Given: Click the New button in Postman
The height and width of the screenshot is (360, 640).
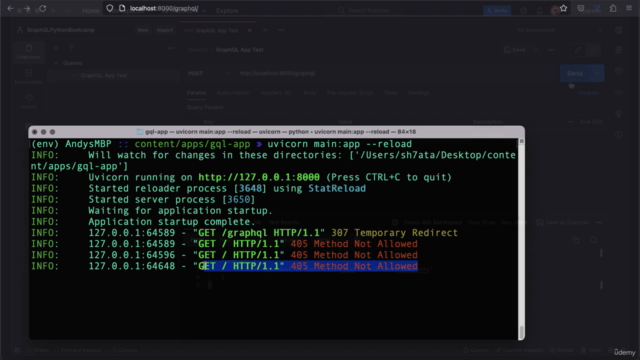Looking at the screenshot, I should click(x=143, y=30).
